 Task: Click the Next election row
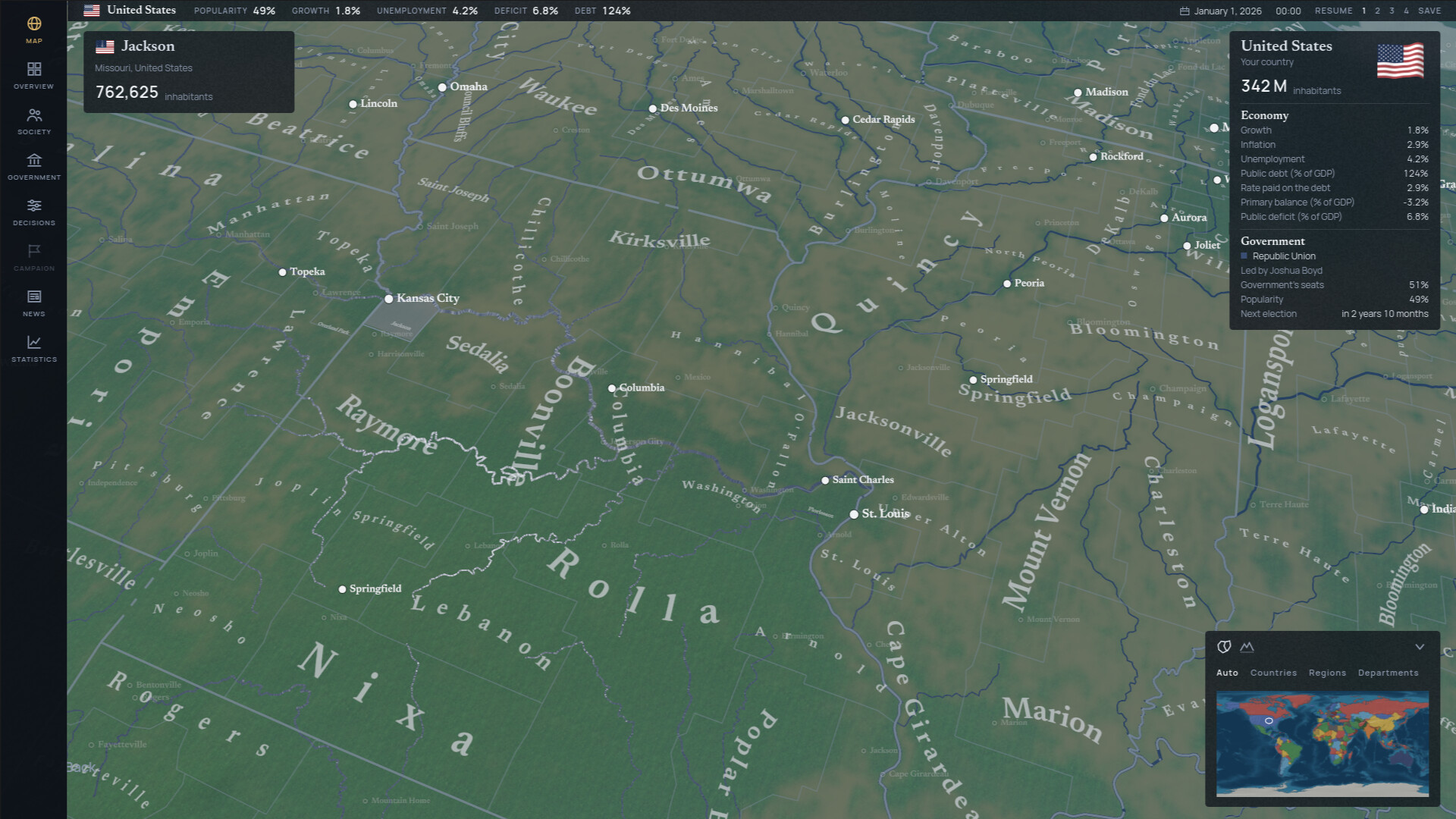pyautogui.click(x=1334, y=314)
